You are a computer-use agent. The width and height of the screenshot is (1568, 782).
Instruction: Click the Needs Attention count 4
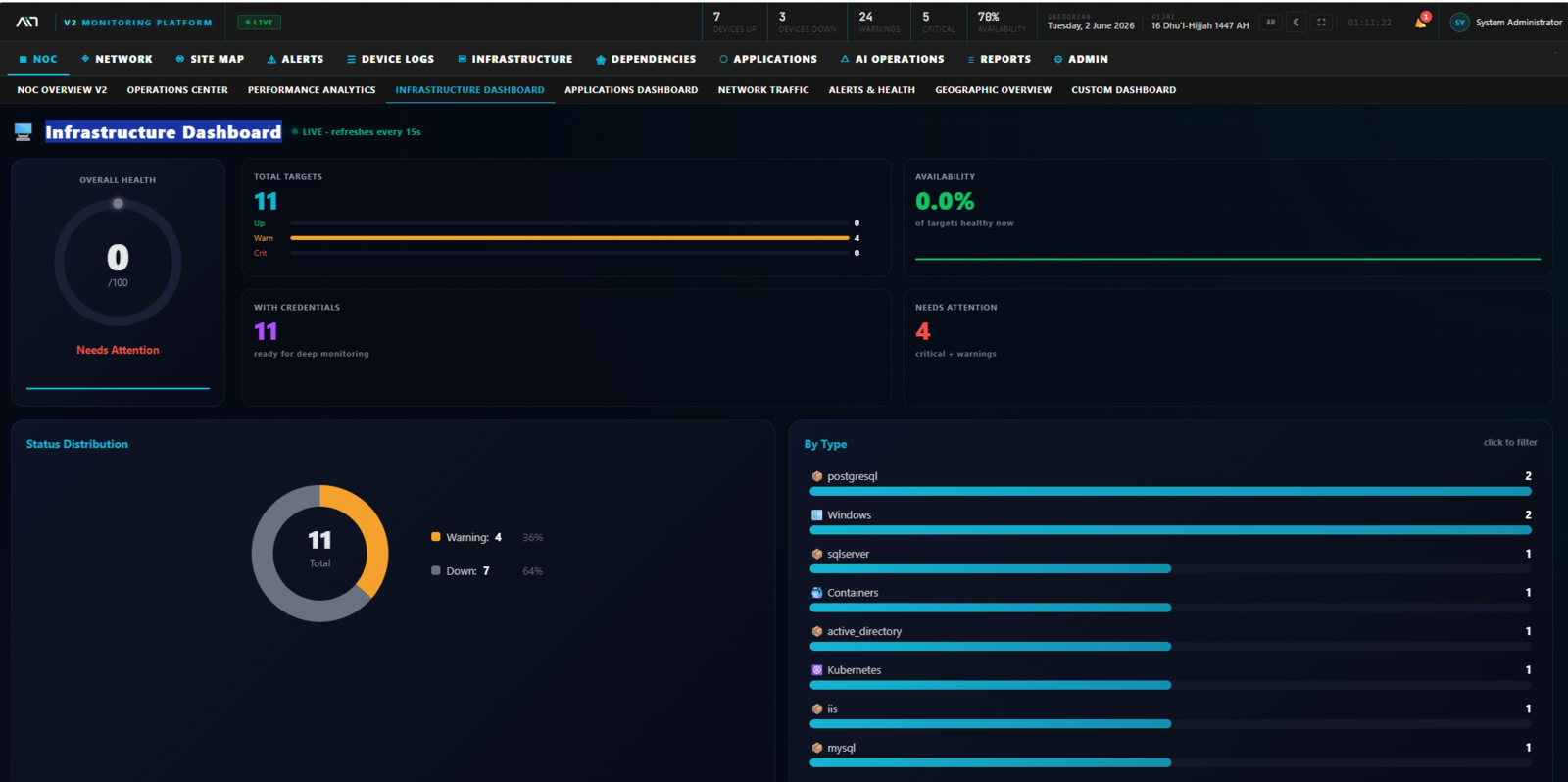tap(923, 331)
